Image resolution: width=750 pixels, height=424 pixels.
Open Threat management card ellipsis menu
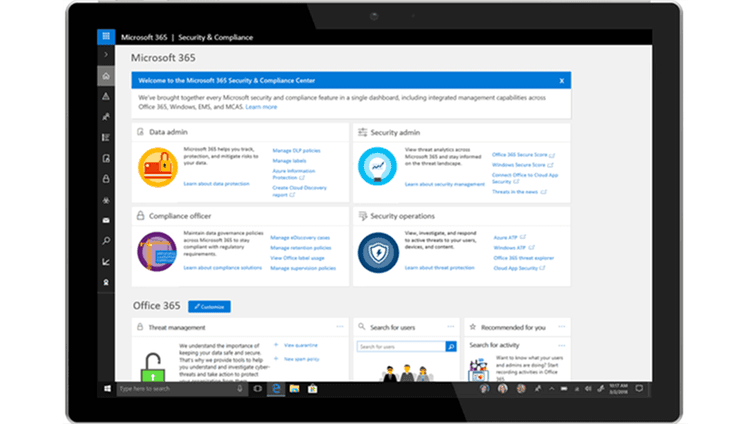pyautogui.click(x=340, y=327)
